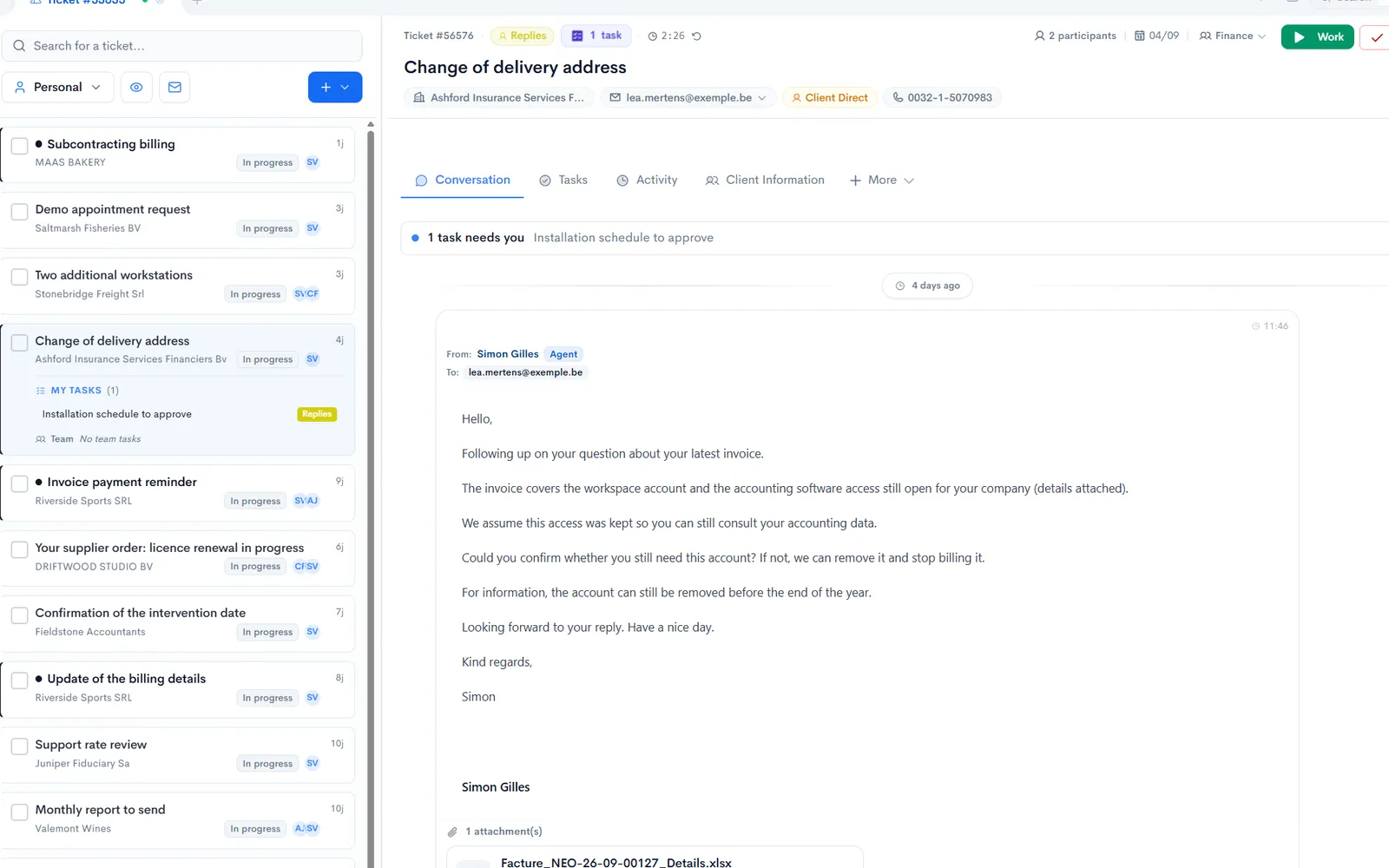Select Installation schedule to approve task in list
Image resolution: width=1389 pixels, height=868 pixels.
(117, 414)
